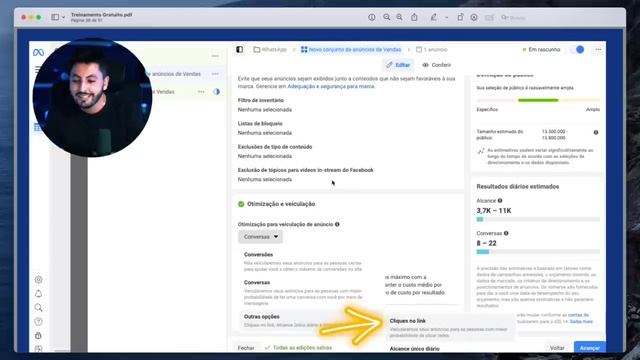
Task: Open the share menu in Preview toolbar
Action: (x=414, y=17)
